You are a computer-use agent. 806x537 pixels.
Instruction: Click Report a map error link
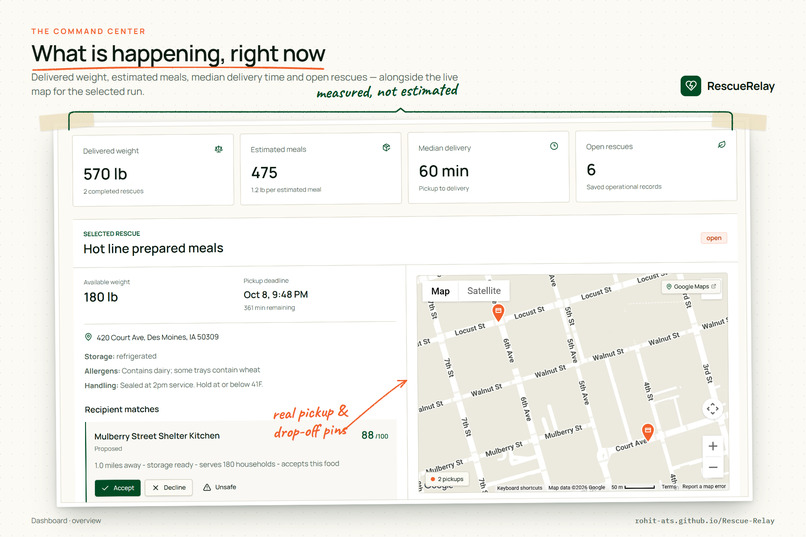704,486
